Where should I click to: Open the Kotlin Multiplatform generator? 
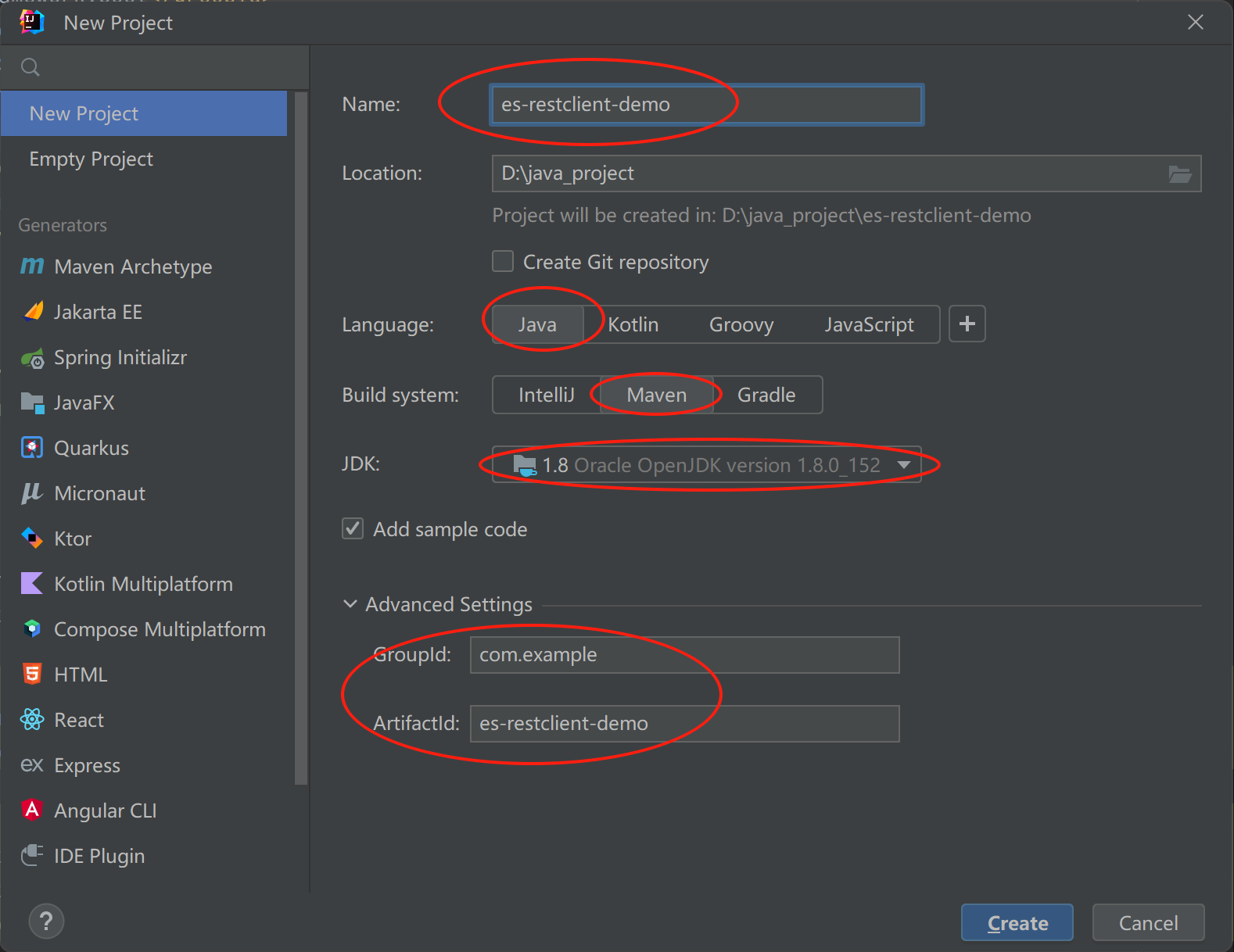click(144, 584)
